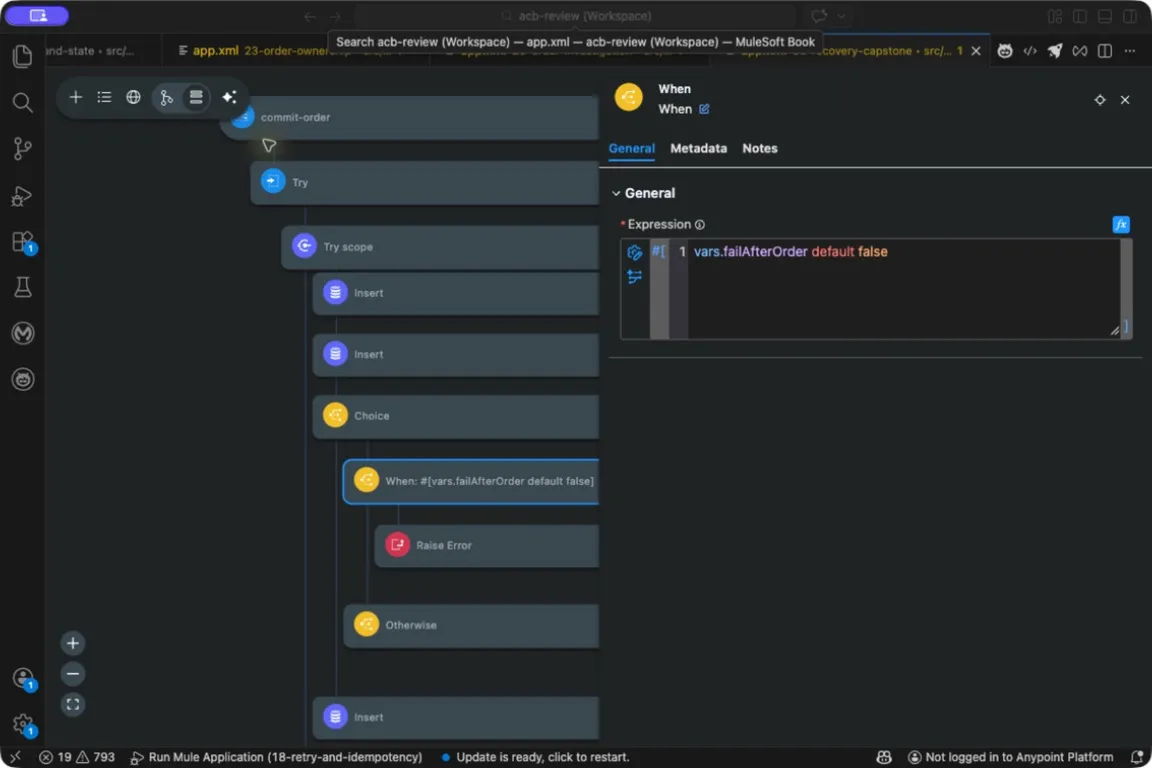Viewport: 1152px width, 768px height.
Task: Click into the Expression editor field
Action: (903, 289)
